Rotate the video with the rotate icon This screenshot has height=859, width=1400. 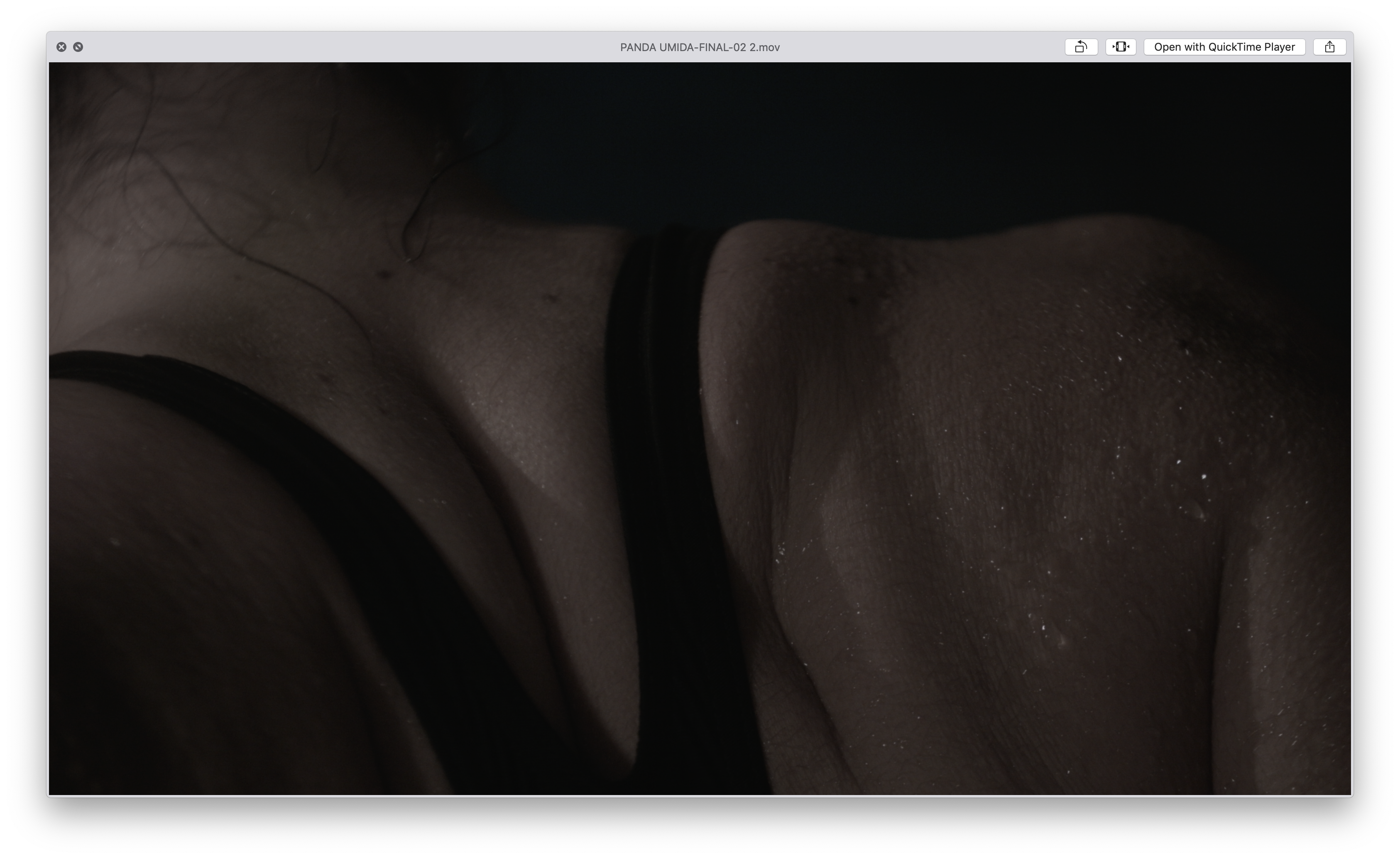tap(1081, 47)
